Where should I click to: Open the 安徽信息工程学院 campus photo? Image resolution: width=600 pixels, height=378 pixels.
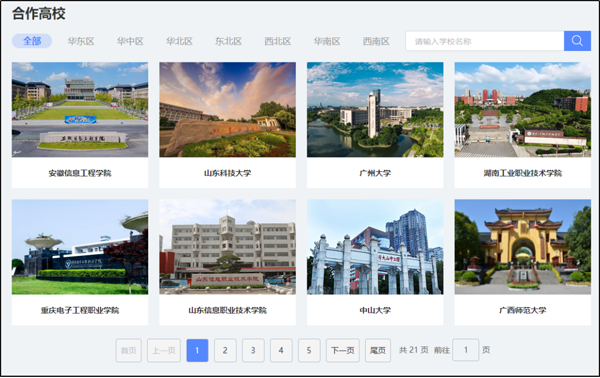point(80,110)
